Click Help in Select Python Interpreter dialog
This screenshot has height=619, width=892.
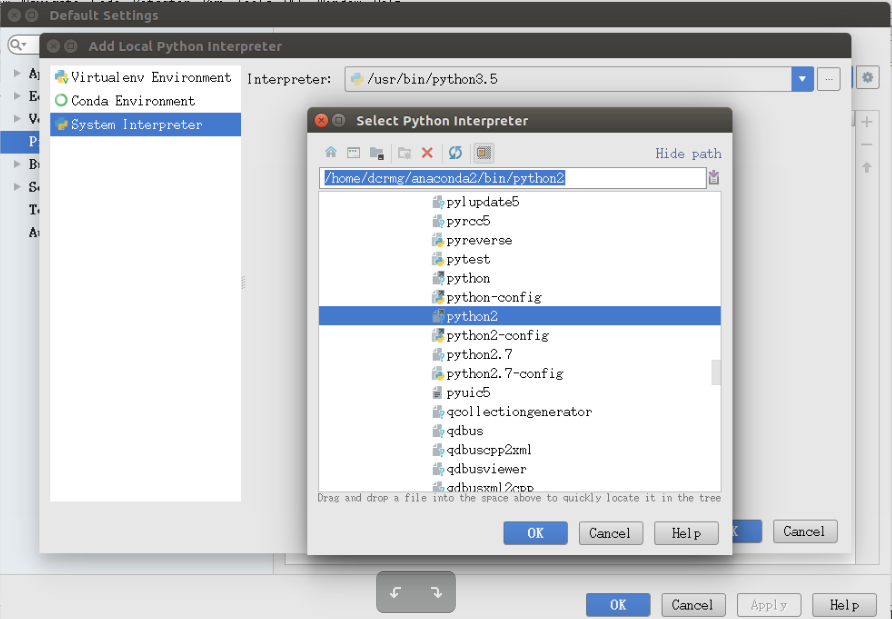[x=686, y=533]
